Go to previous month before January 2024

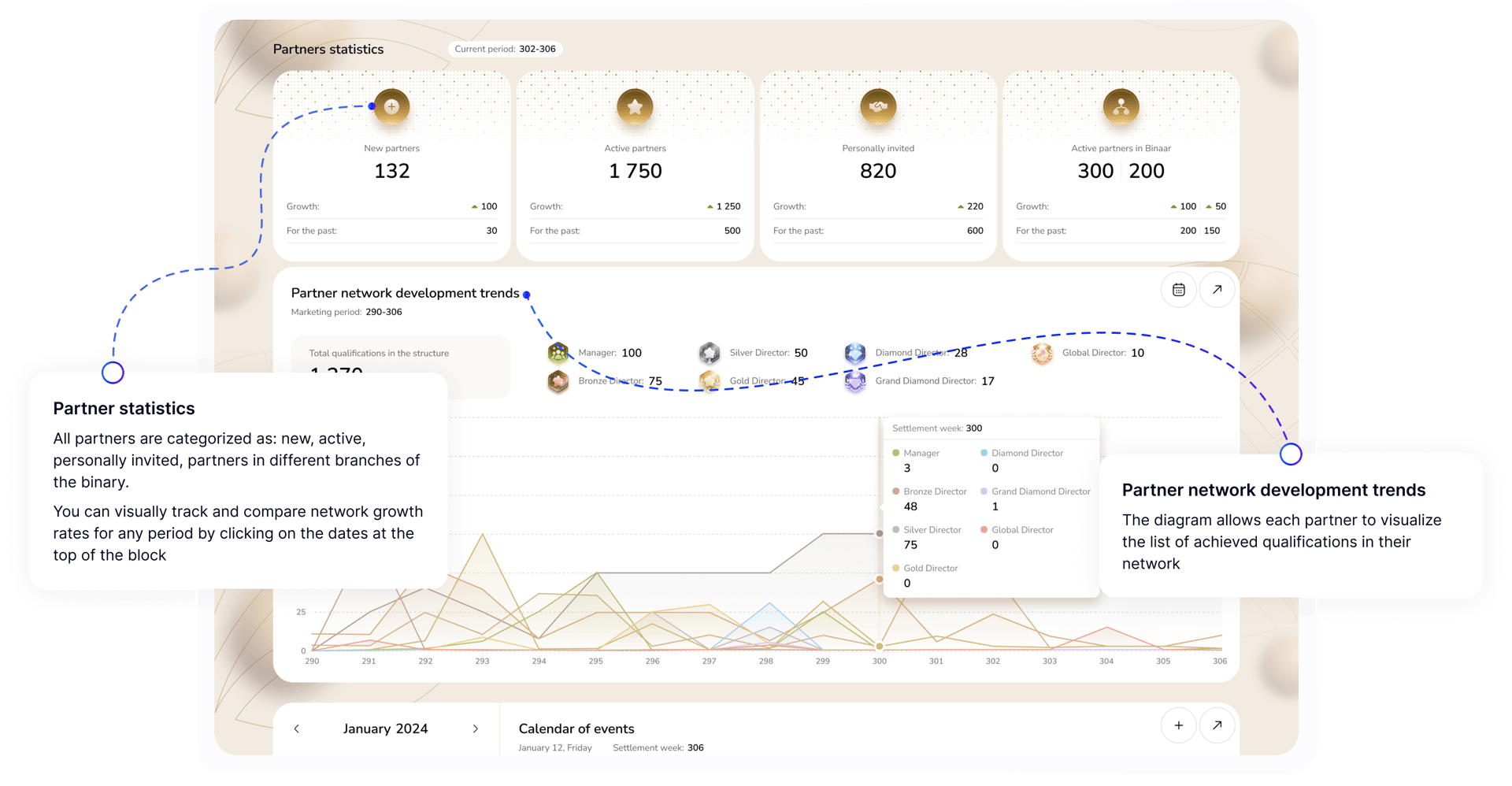[297, 729]
